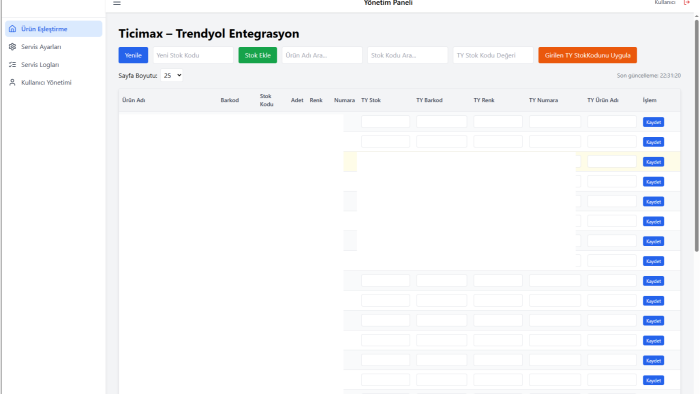Screen dimensions: 700x394
Task: Focus the Yeni Stok Kodu field
Action: tap(193, 55)
